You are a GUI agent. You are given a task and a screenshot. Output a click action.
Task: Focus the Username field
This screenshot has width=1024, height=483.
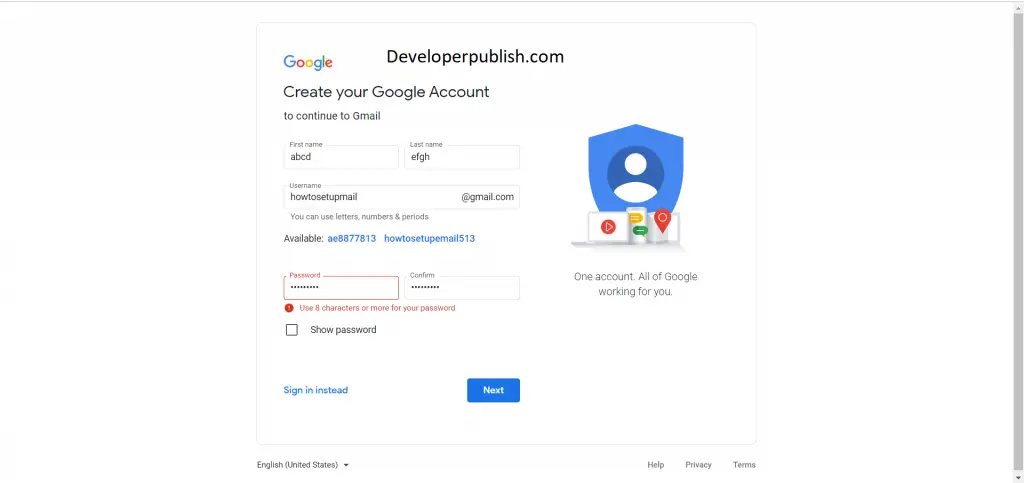pyautogui.click(x=402, y=197)
